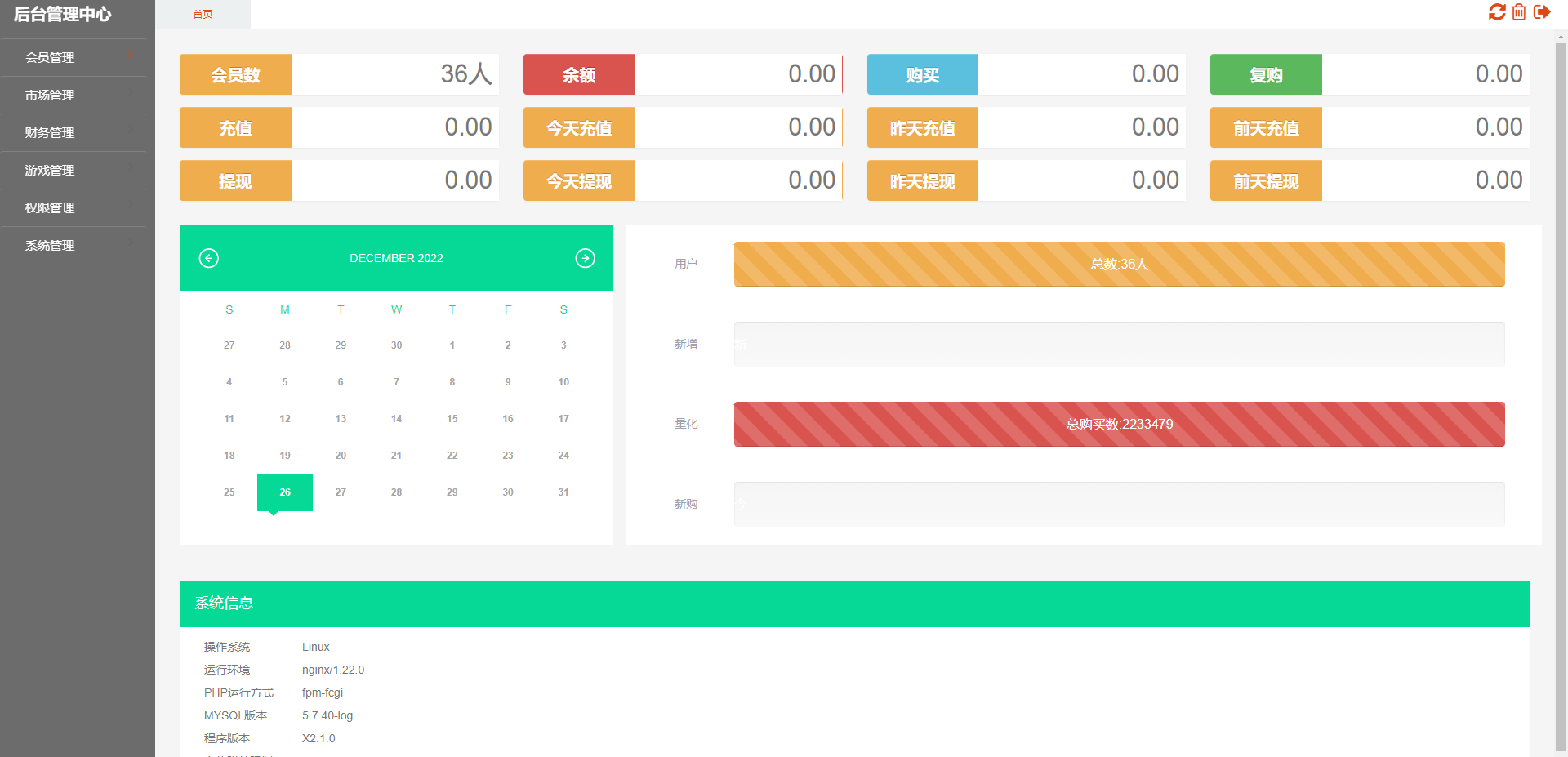The image size is (1568, 757).
Task: Go to next month in calendar
Action: tap(585, 258)
